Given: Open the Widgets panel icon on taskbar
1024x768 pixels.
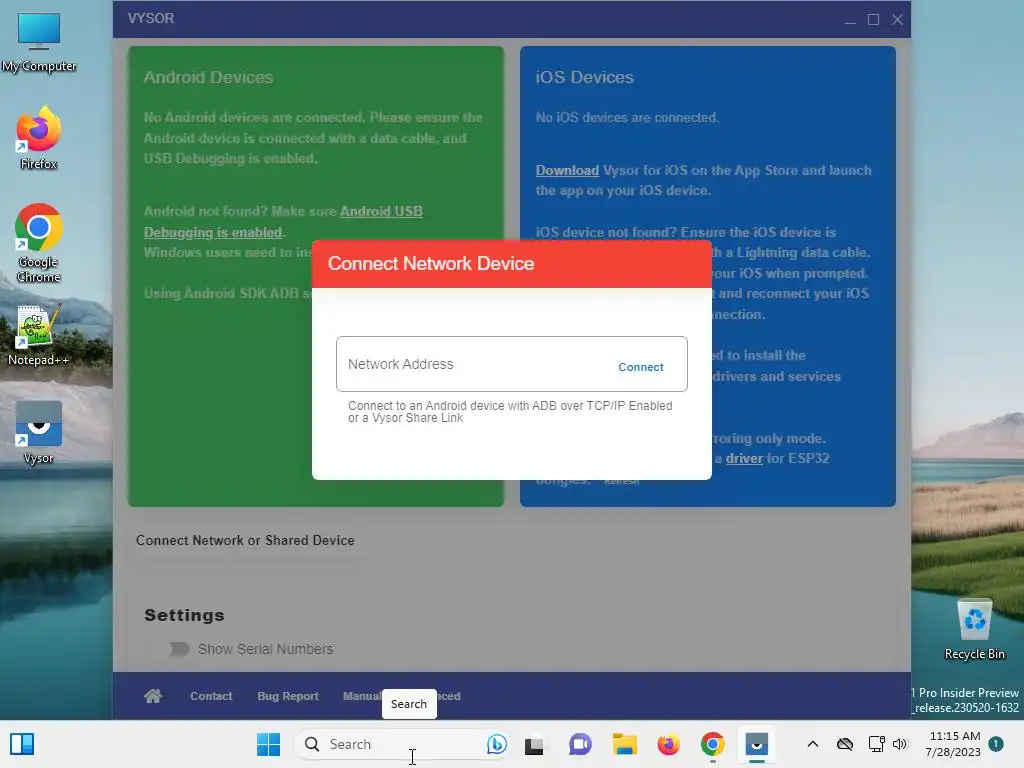Looking at the screenshot, I should (22, 744).
